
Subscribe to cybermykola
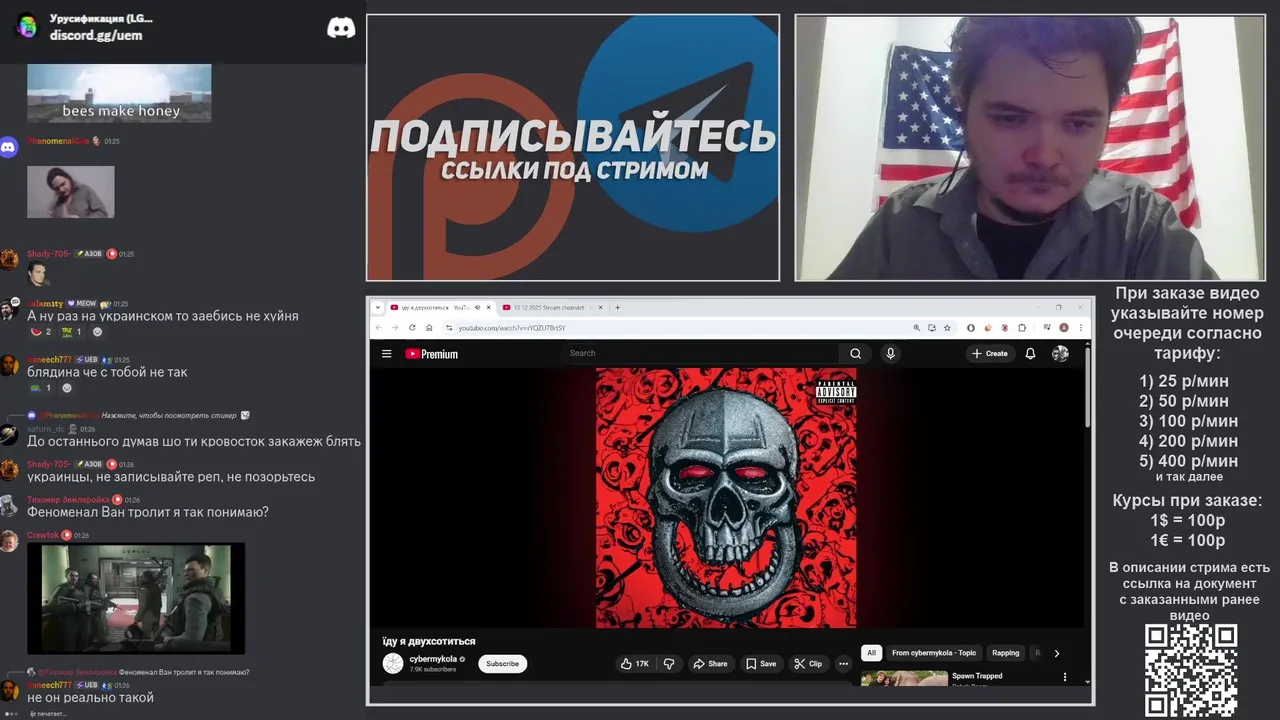pos(502,663)
